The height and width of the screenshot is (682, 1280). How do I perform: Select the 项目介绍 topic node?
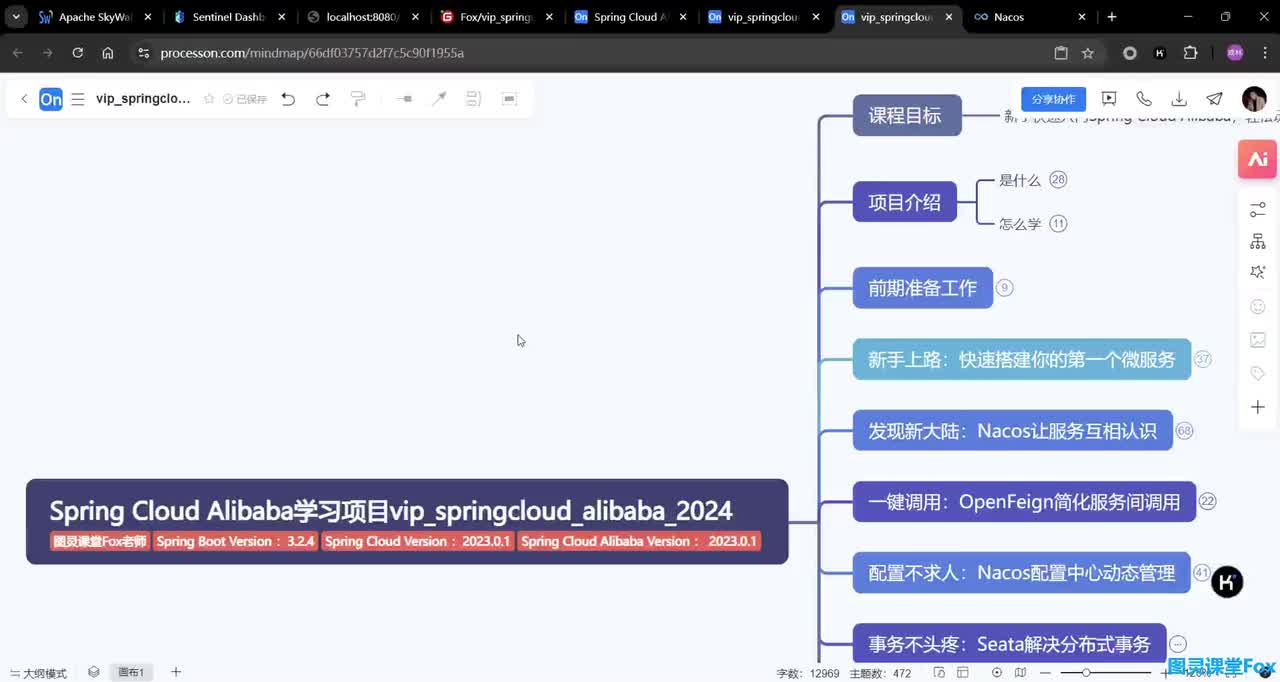point(904,202)
